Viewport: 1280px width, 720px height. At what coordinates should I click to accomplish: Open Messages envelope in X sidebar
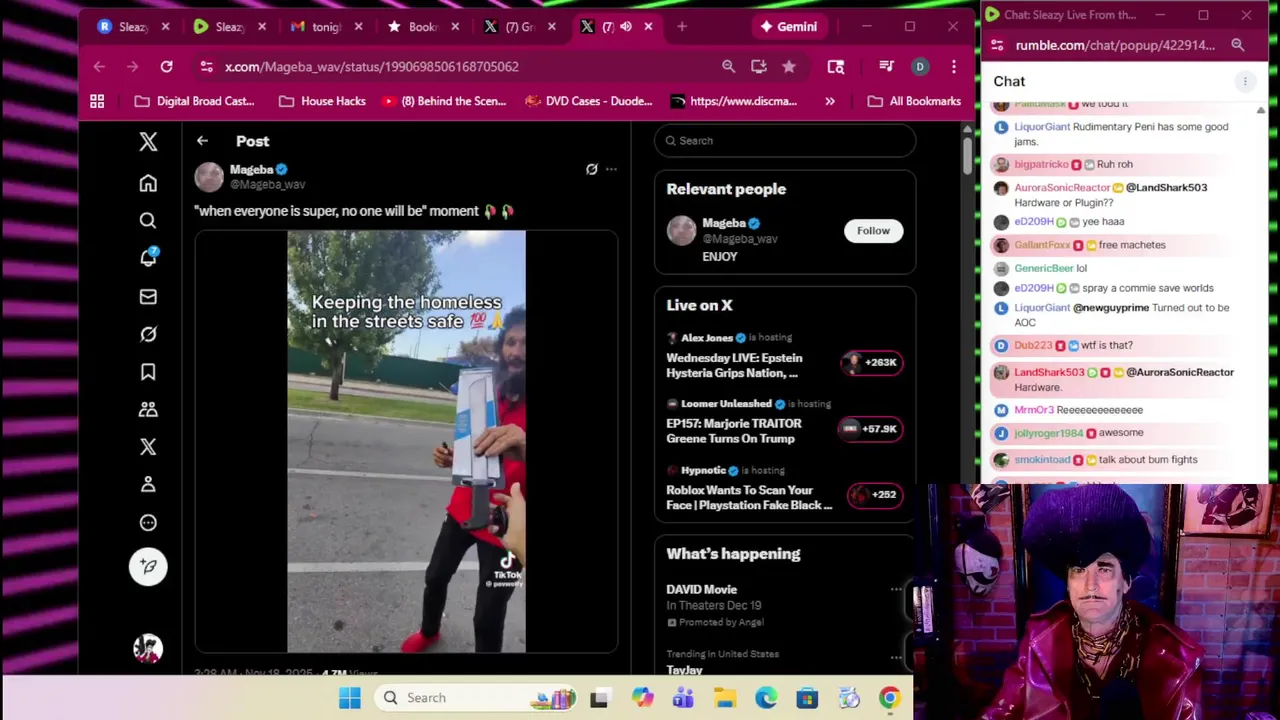click(148, 296)
